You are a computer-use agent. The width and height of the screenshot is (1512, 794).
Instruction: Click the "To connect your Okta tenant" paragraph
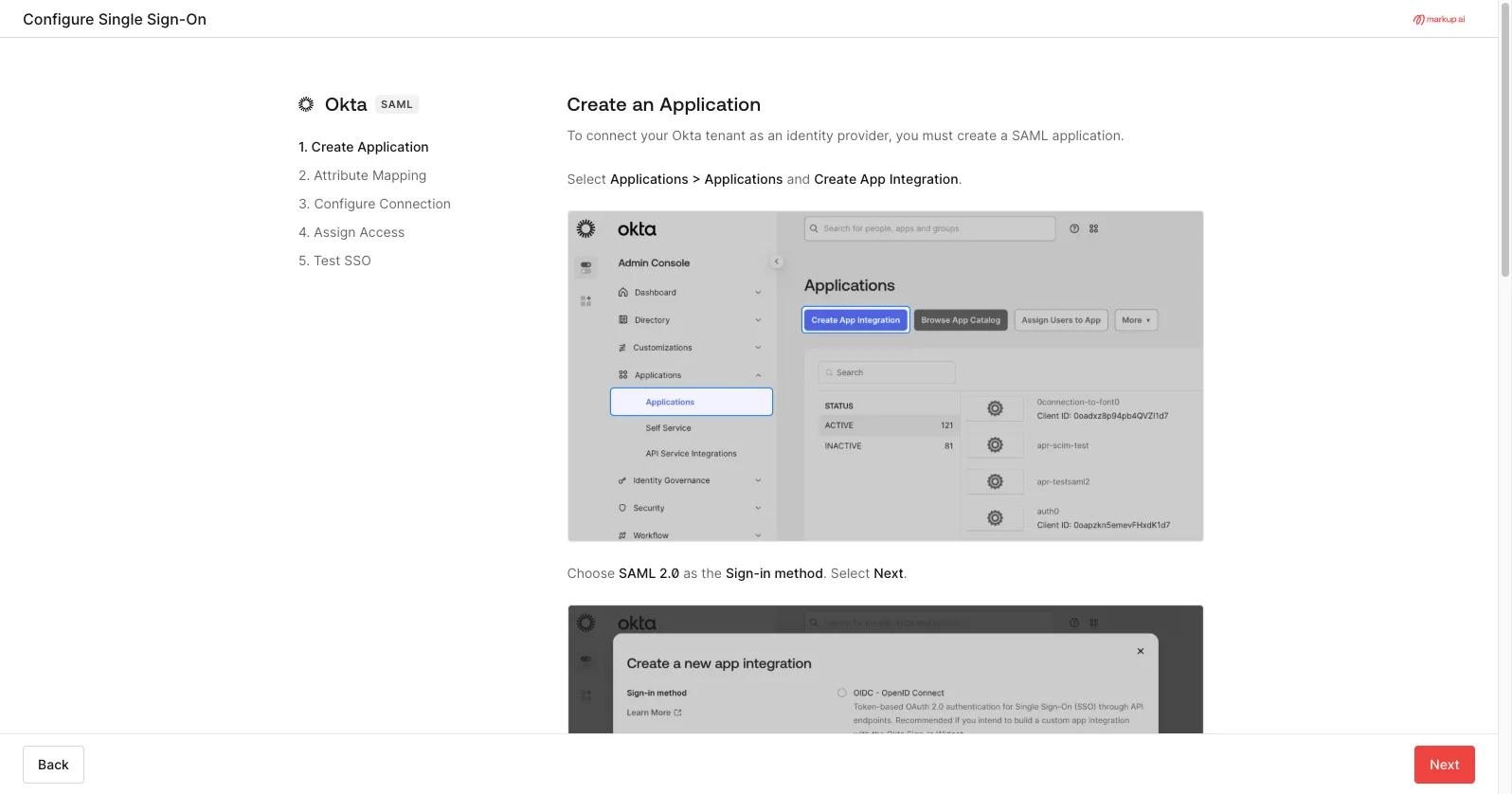[x=846, y=135]
